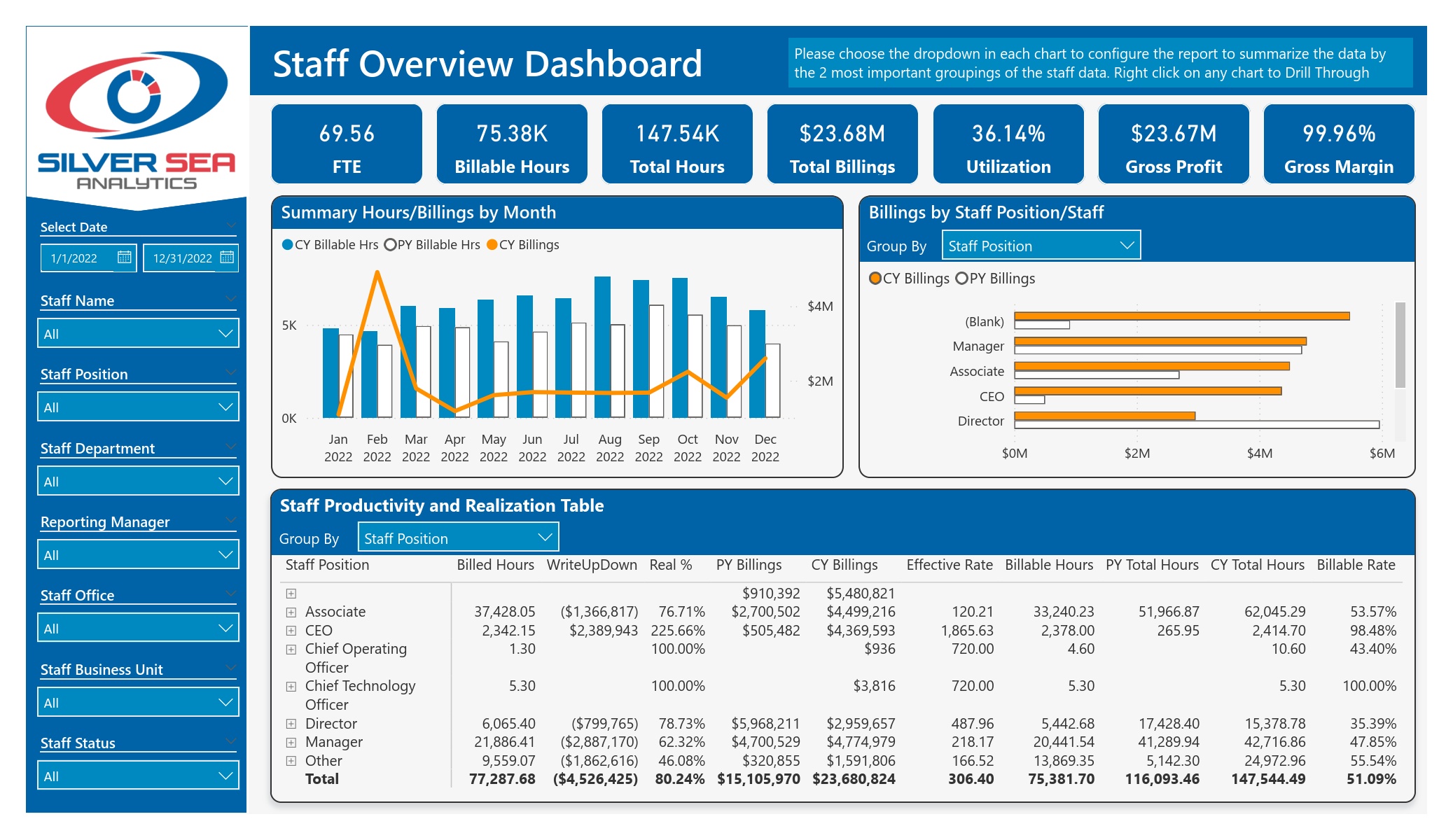
Task: Sort table by CY Billings column header
Action: click(844, 565)
